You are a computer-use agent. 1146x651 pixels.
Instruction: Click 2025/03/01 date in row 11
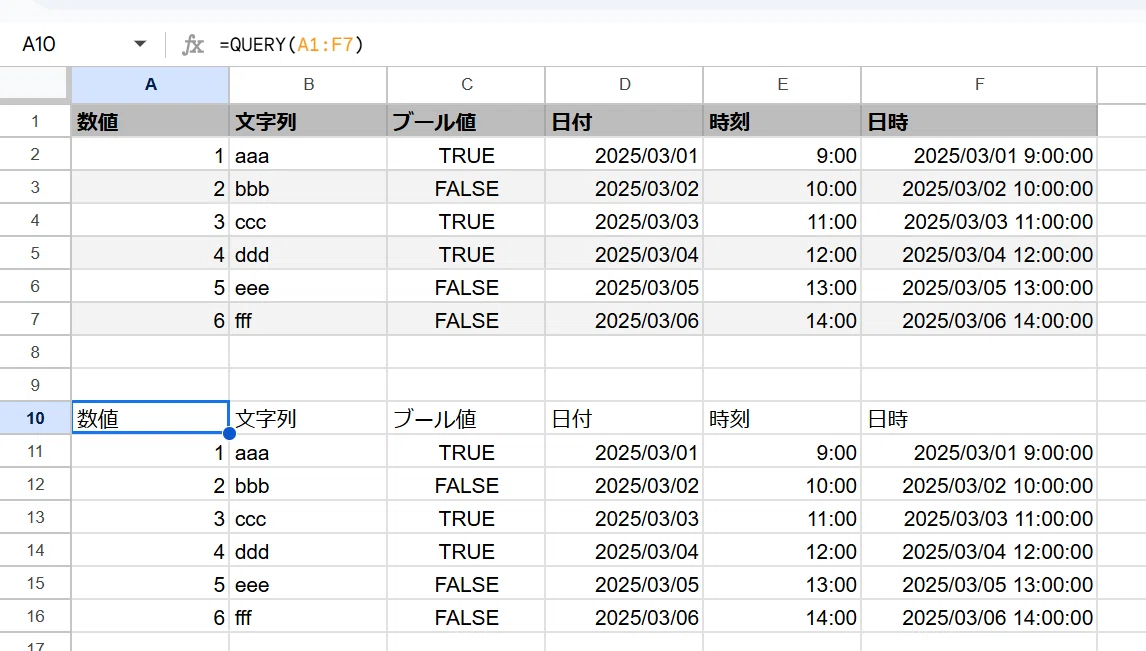point(624,452)
